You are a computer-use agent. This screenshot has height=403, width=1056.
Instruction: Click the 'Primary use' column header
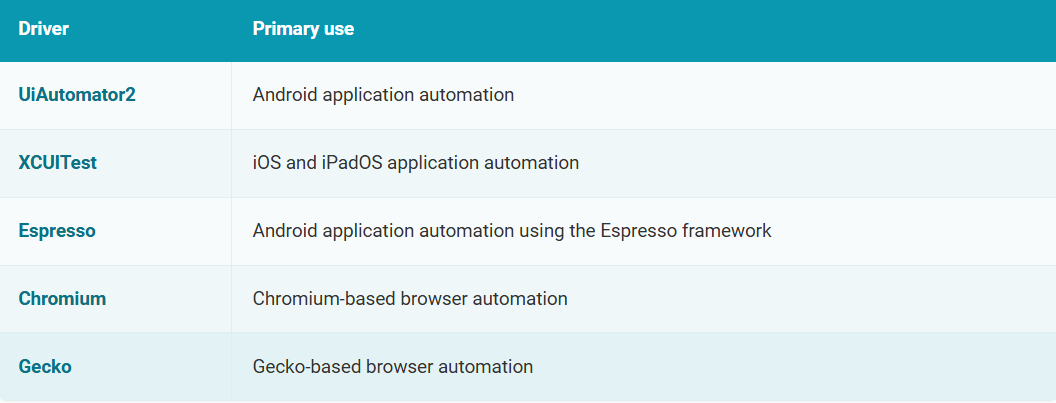coord(303,29)
